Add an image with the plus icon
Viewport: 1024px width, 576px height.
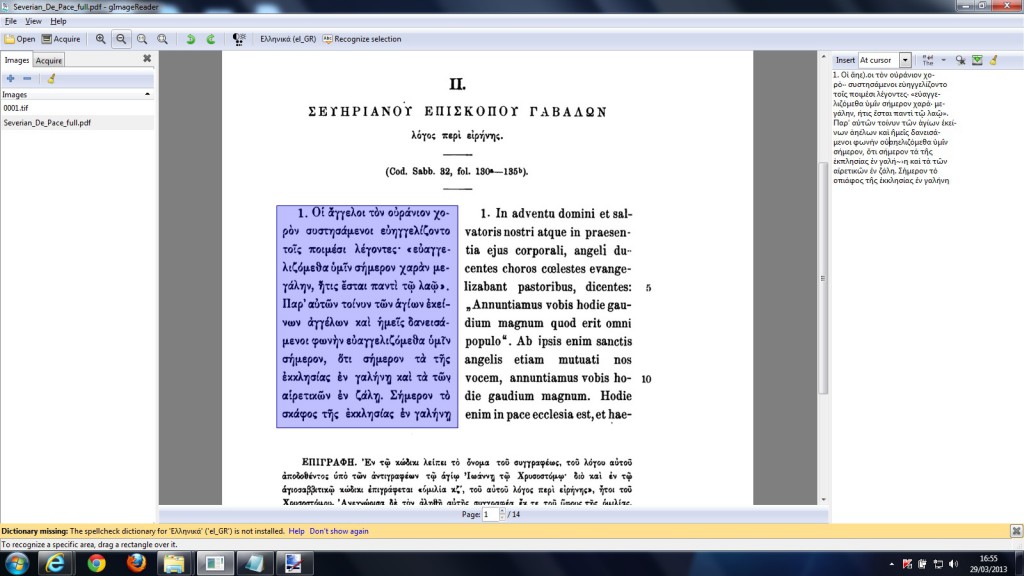[x=10, y=78]
